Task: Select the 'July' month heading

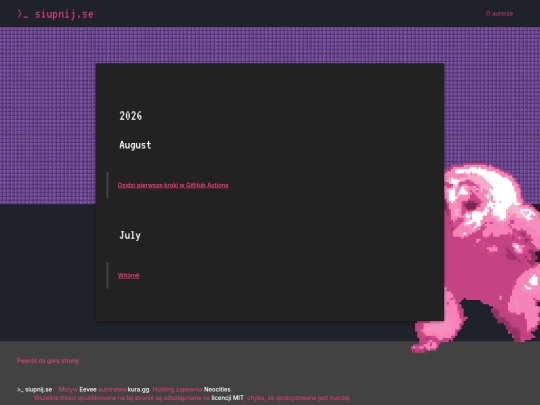Action: coord(130,236)
